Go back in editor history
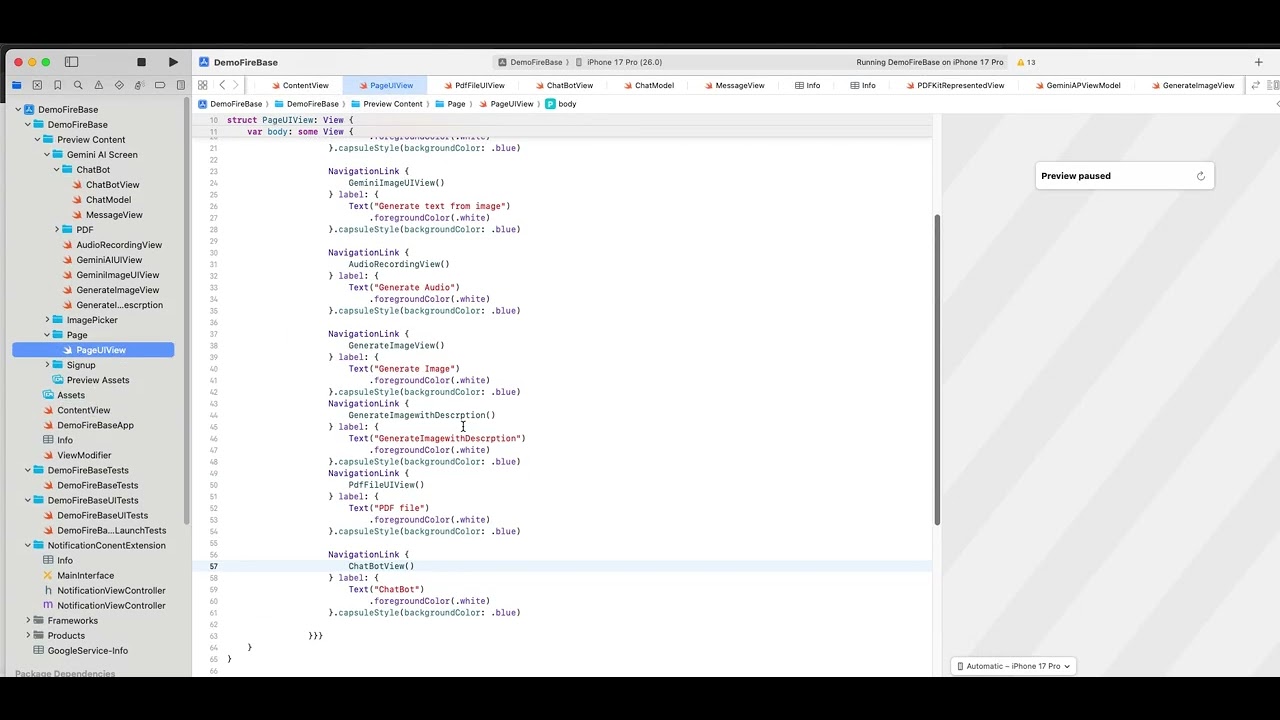Screen dimensions: 1280x720 [x=222, y=85]
